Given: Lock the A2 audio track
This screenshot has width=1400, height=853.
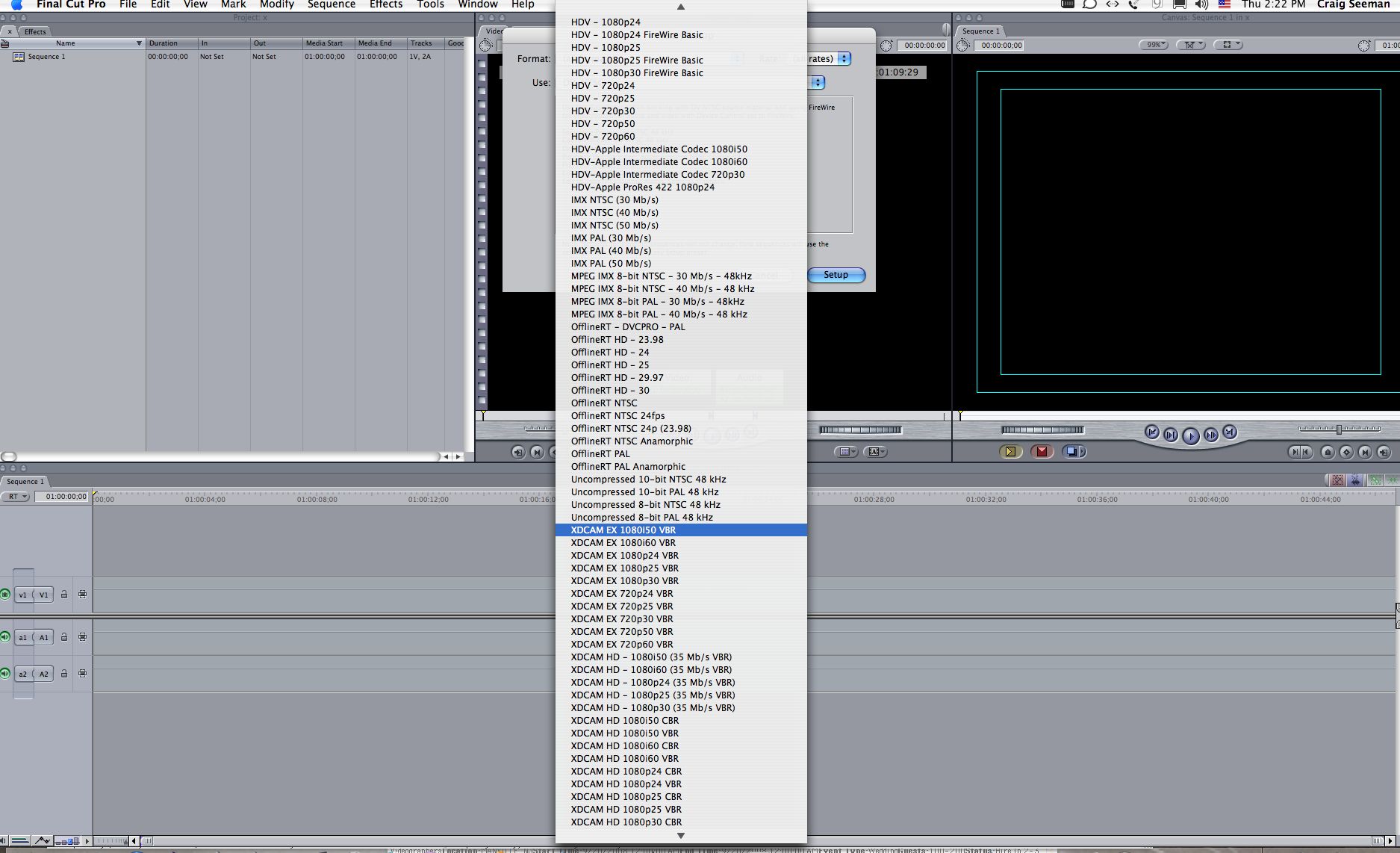Looking at the screenshot, I should coord(64,674).
